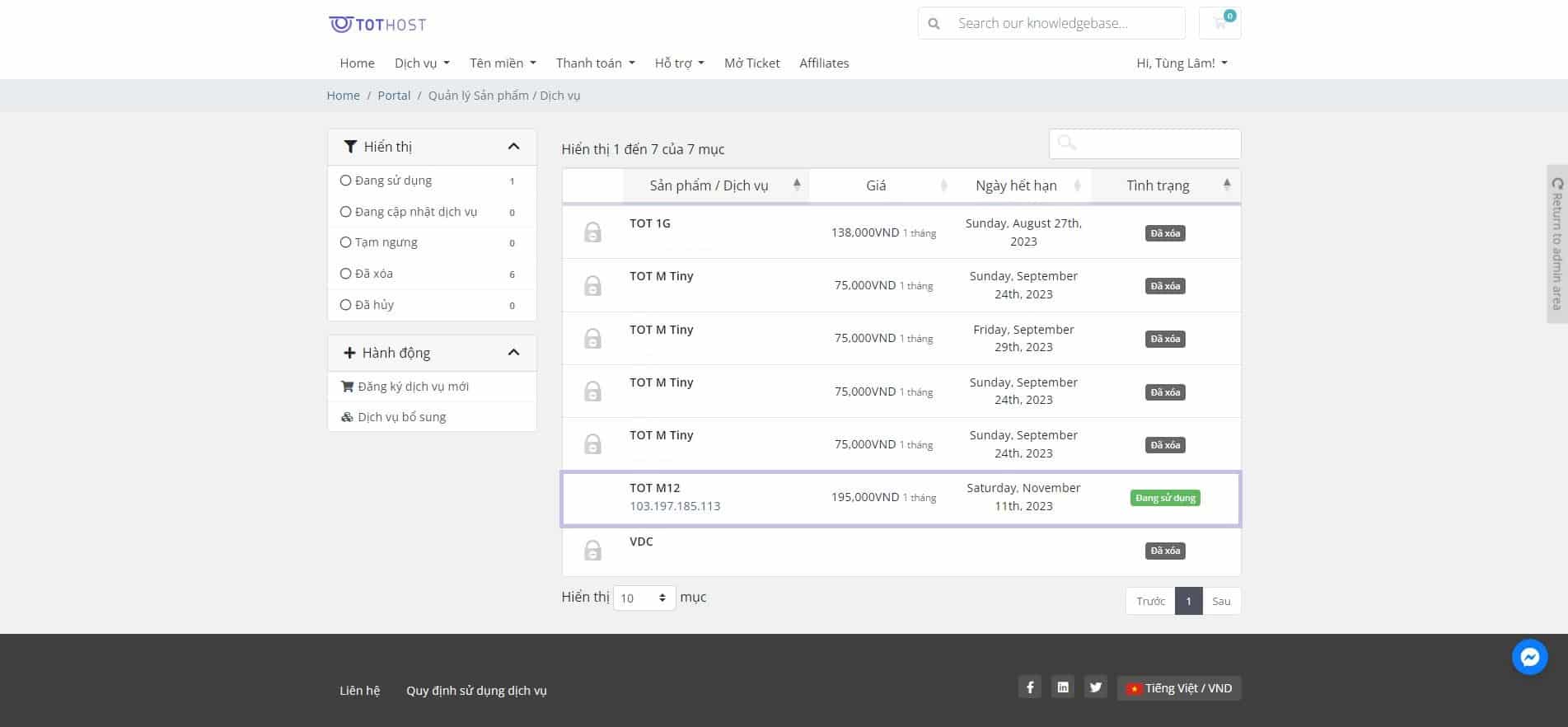1568x727 pixels.
Task: Select the Tạm ngưng filter radio
Action: coord(345,242)
